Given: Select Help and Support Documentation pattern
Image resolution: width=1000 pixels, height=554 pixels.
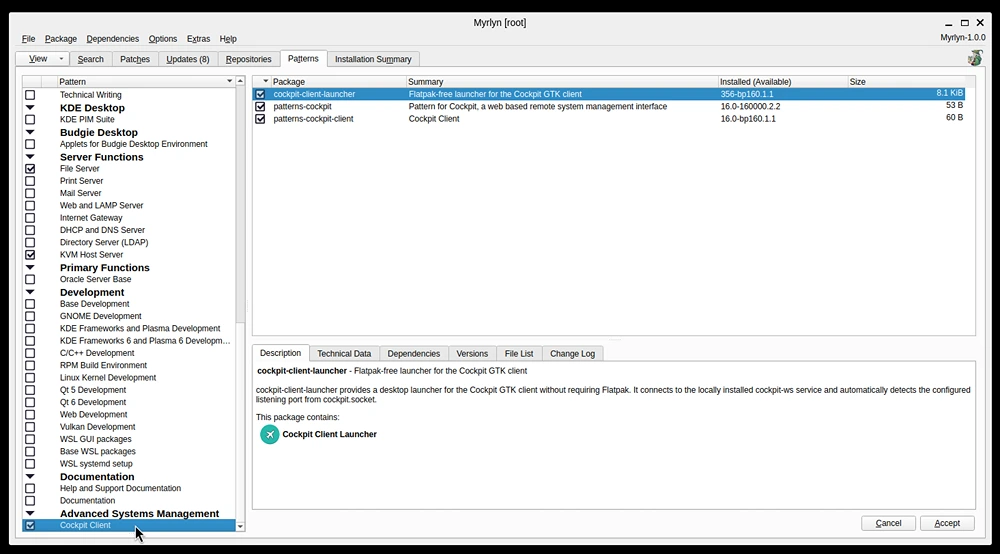Looking at the screenshot, I should (121, 488).
